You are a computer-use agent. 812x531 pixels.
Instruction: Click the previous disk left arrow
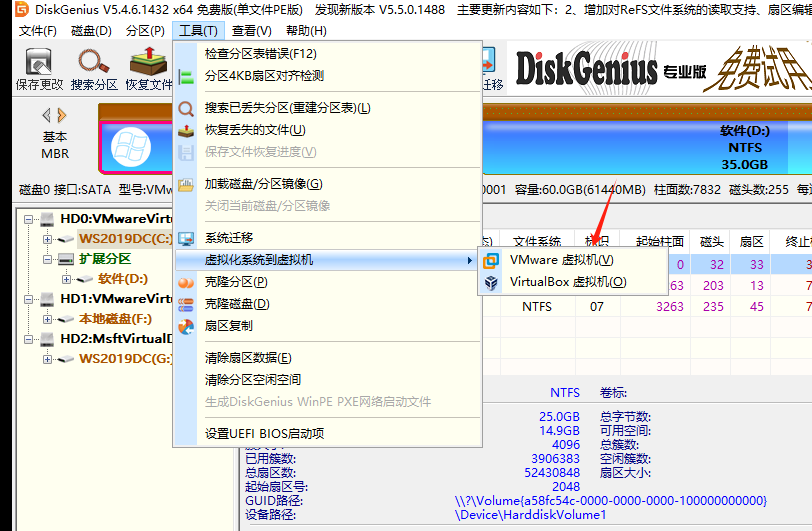[x=47, y=115]
